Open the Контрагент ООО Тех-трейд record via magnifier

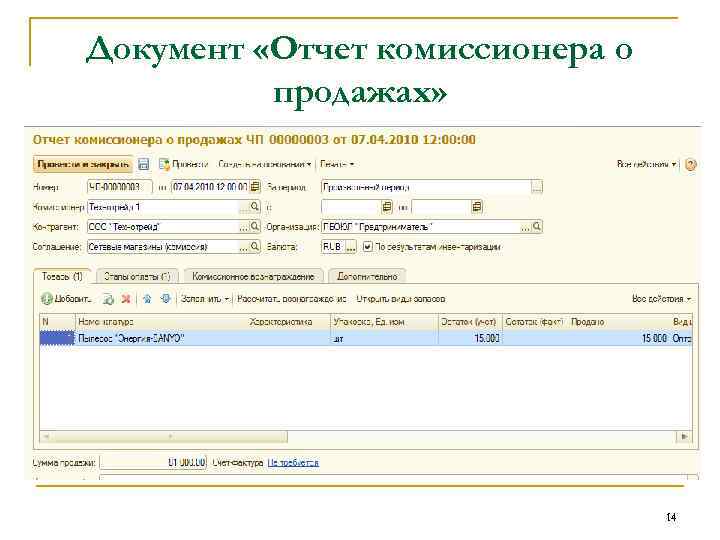tap(255, 226)
